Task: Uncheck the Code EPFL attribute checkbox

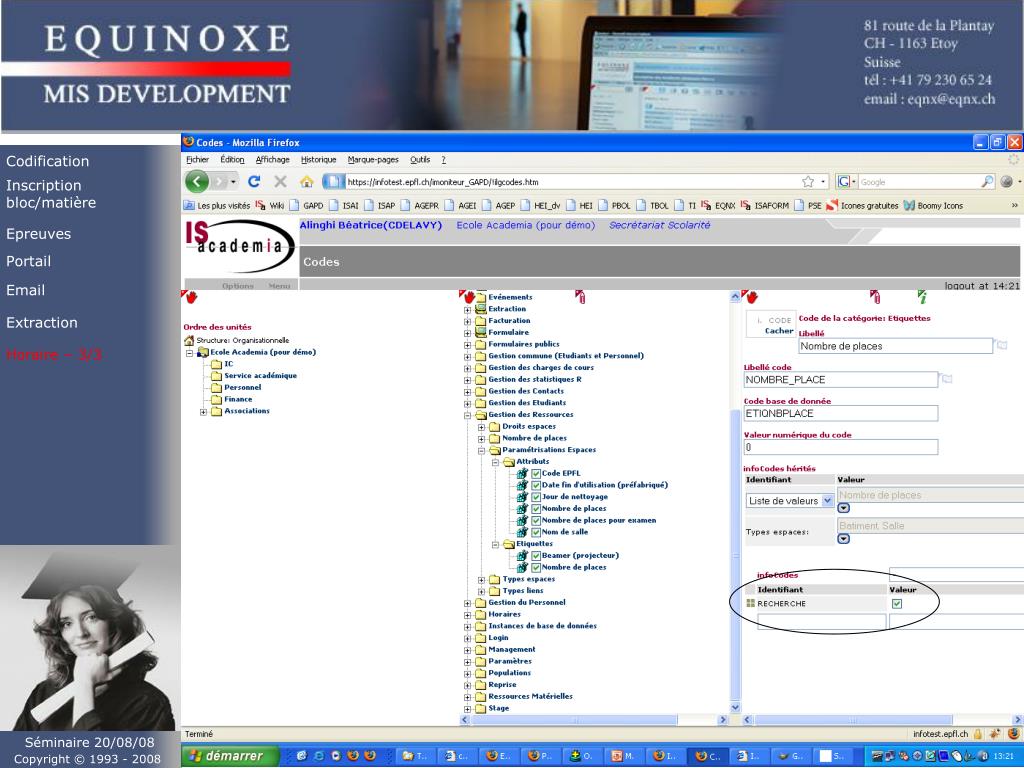Action: pos(536,473)
